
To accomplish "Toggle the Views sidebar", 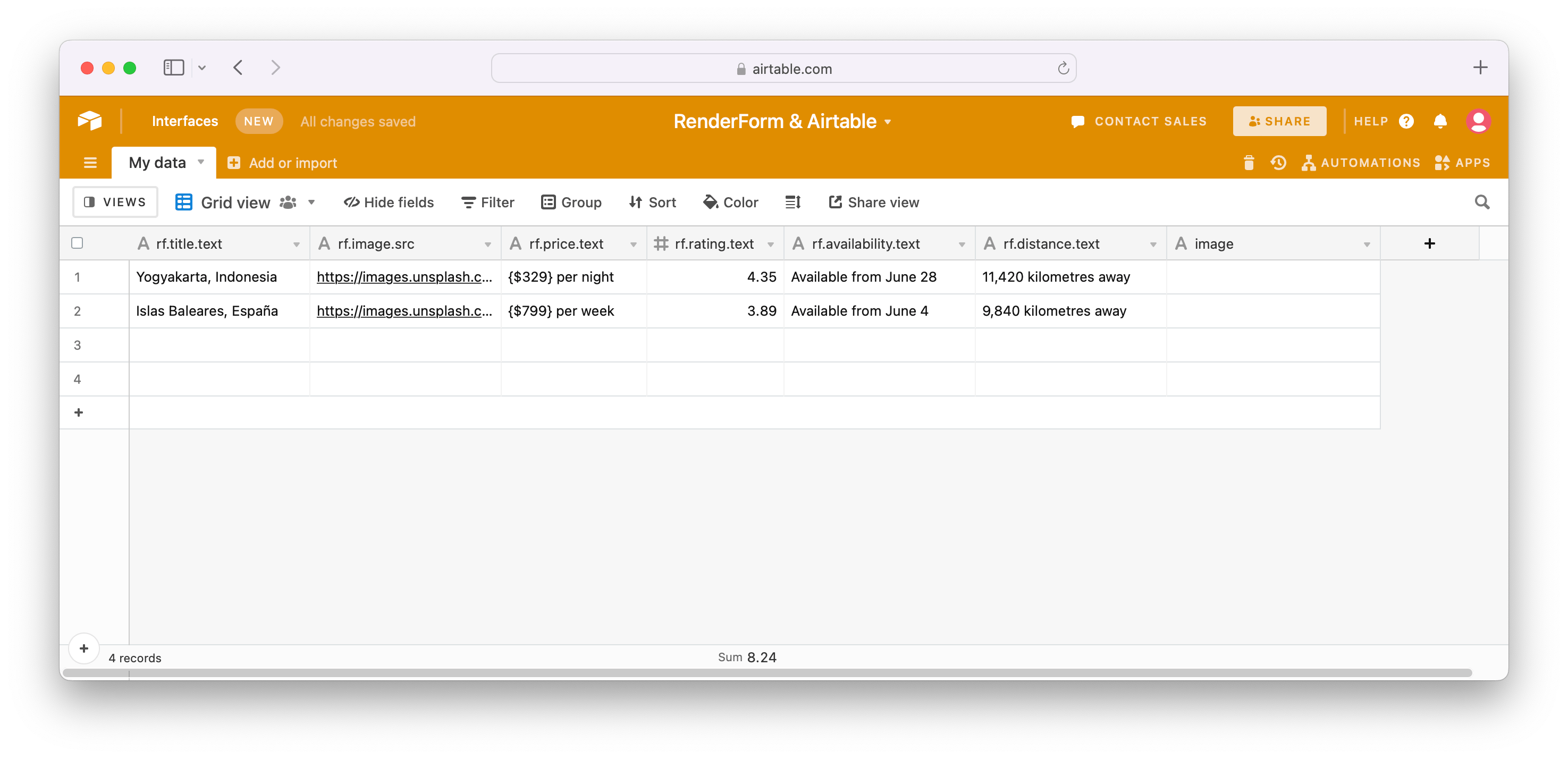I will [115, 202].
